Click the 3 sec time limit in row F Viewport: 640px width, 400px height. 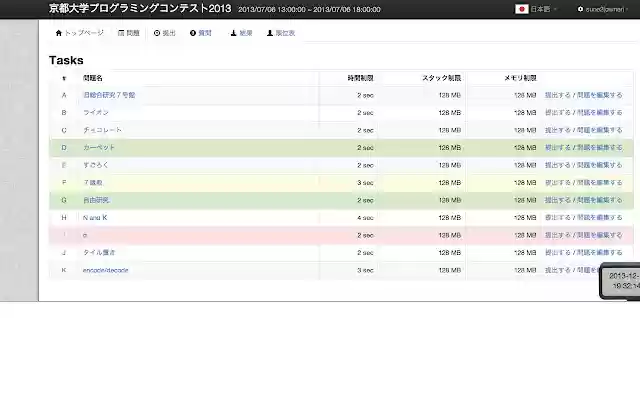[365, 183]
